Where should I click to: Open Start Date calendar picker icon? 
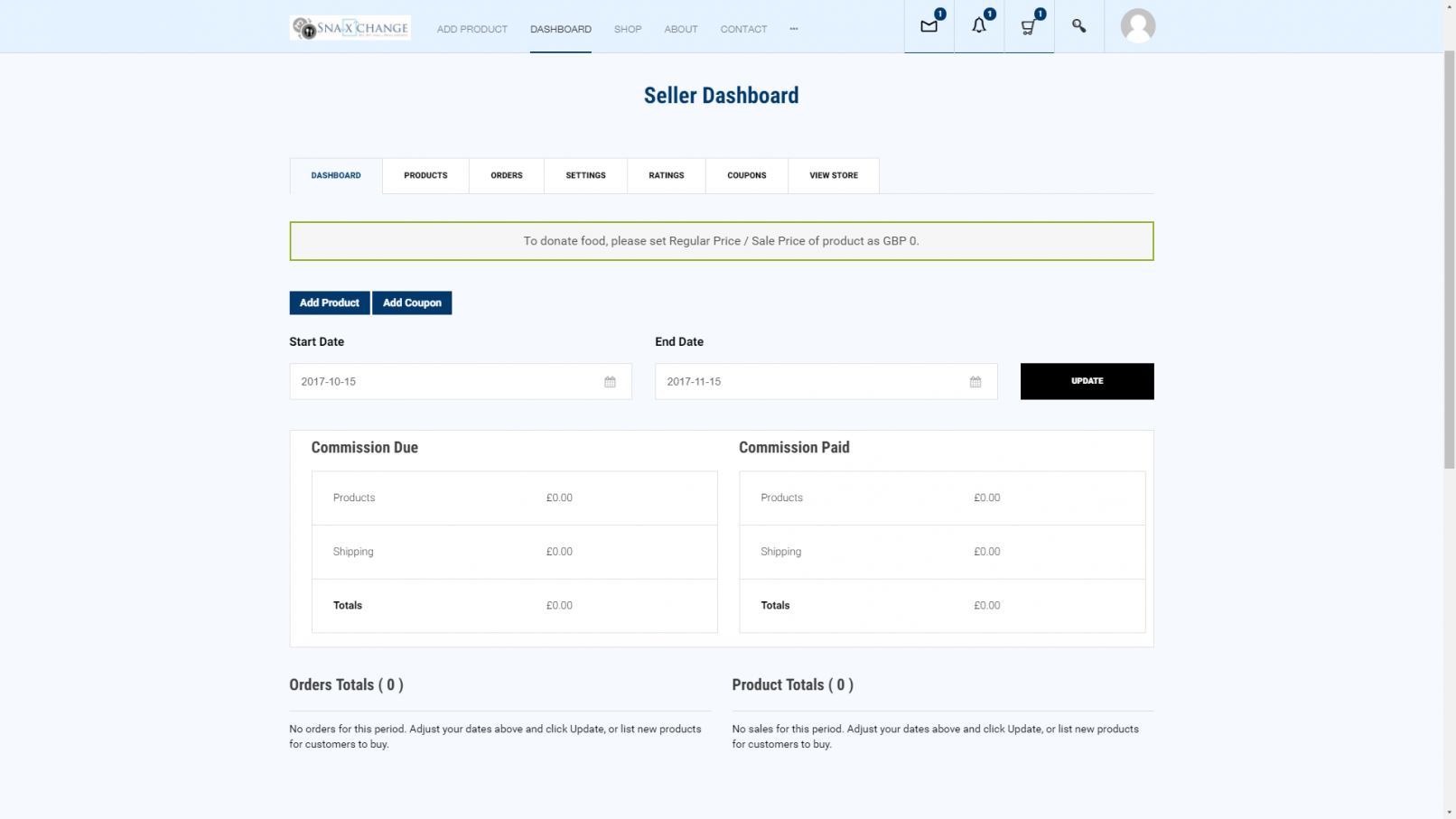coord(610,382)
